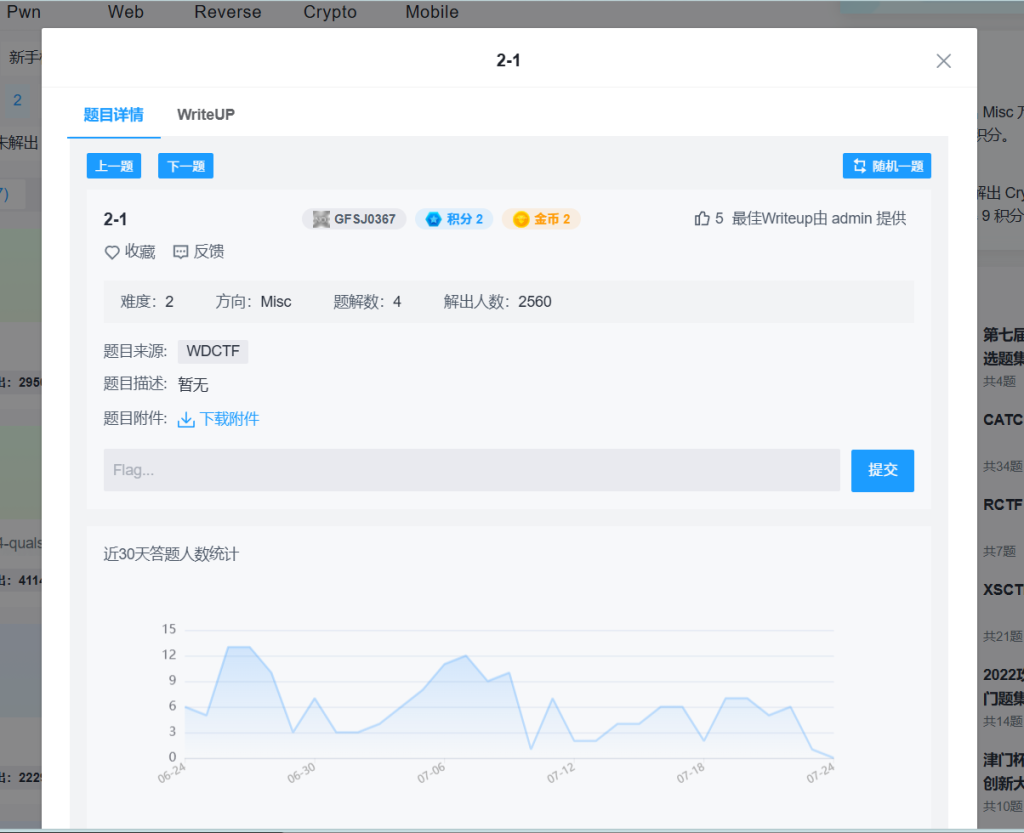Click the Flag input field

(471, 470)
